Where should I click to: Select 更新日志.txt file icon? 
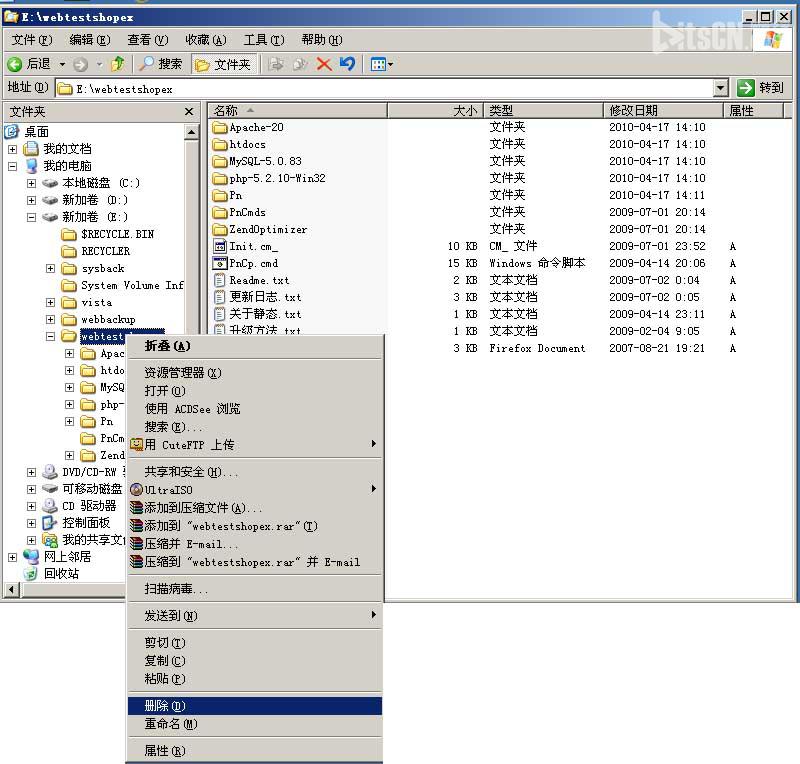(x=219, y=297)
